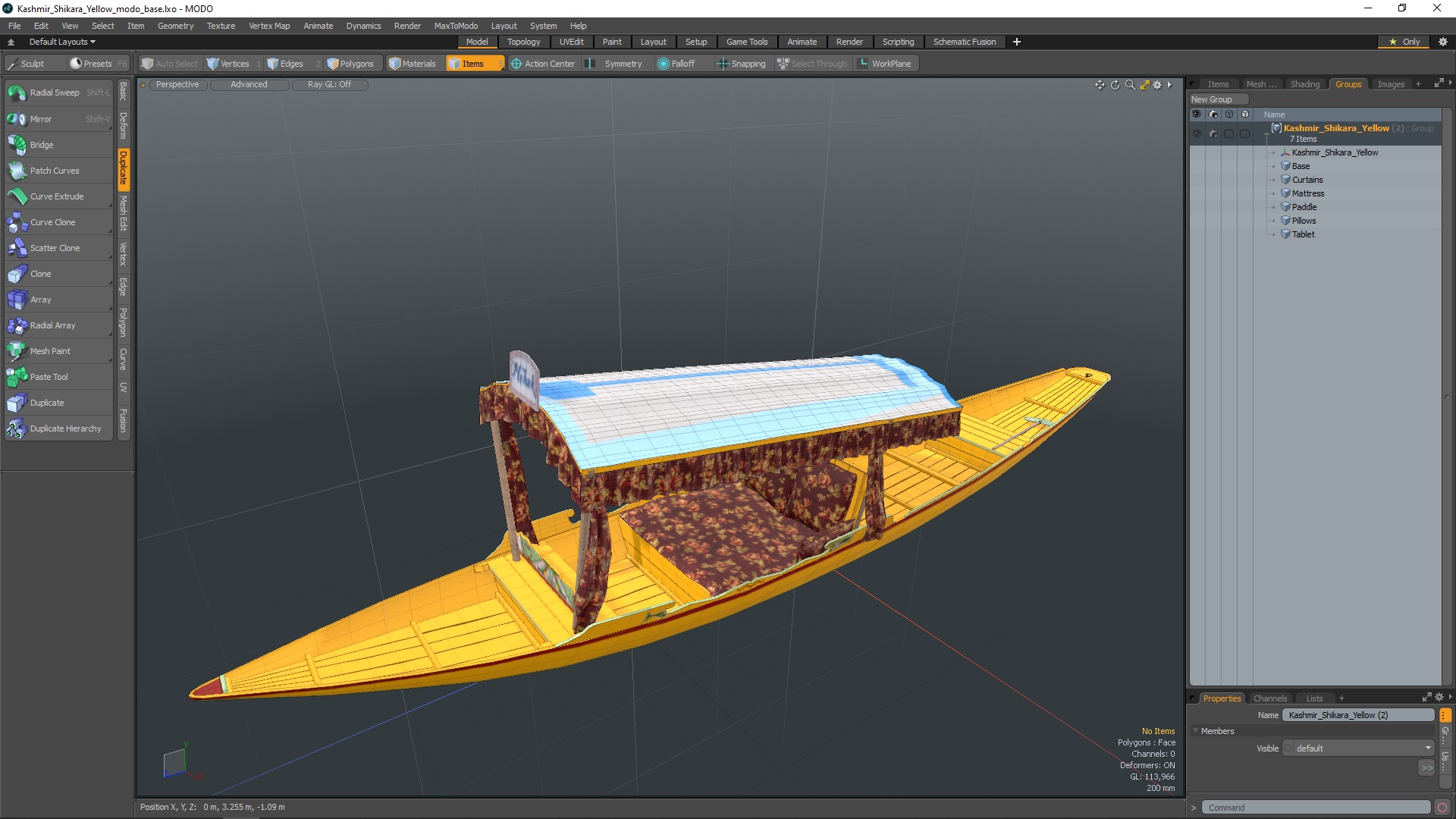Open the Action Center options
The height and width of the screenshot is (819, 1456).
[x=543, y=64]
